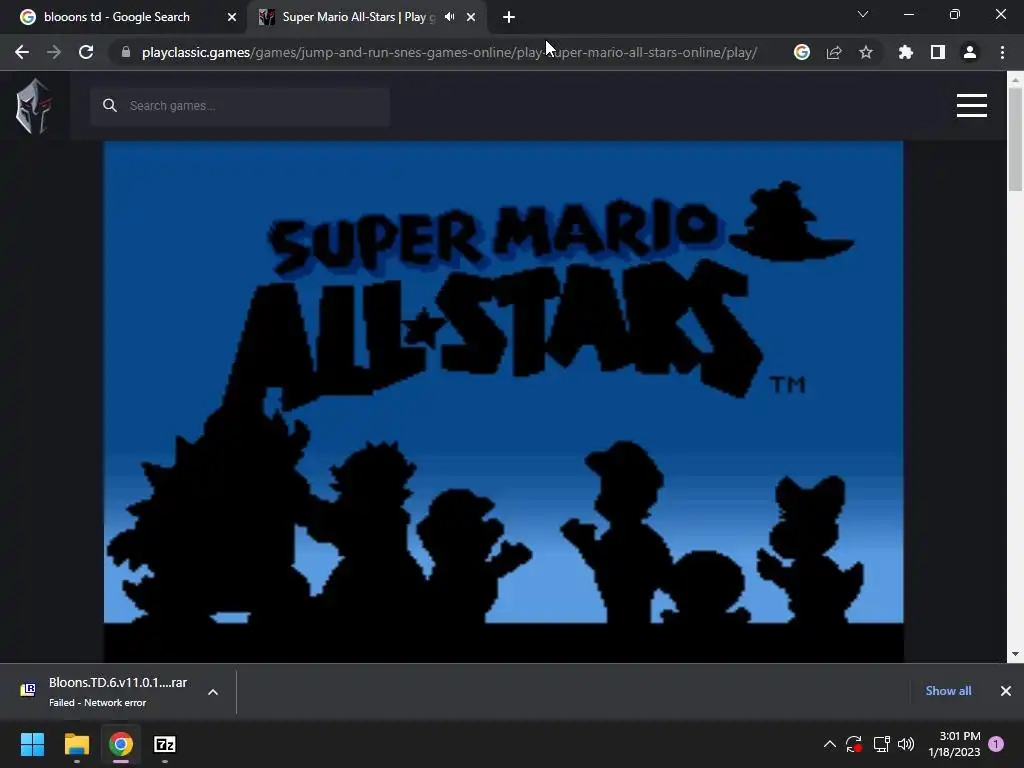1024x768 pixels.
Task: Toggle the browser side panel
Action: (938, 52)
